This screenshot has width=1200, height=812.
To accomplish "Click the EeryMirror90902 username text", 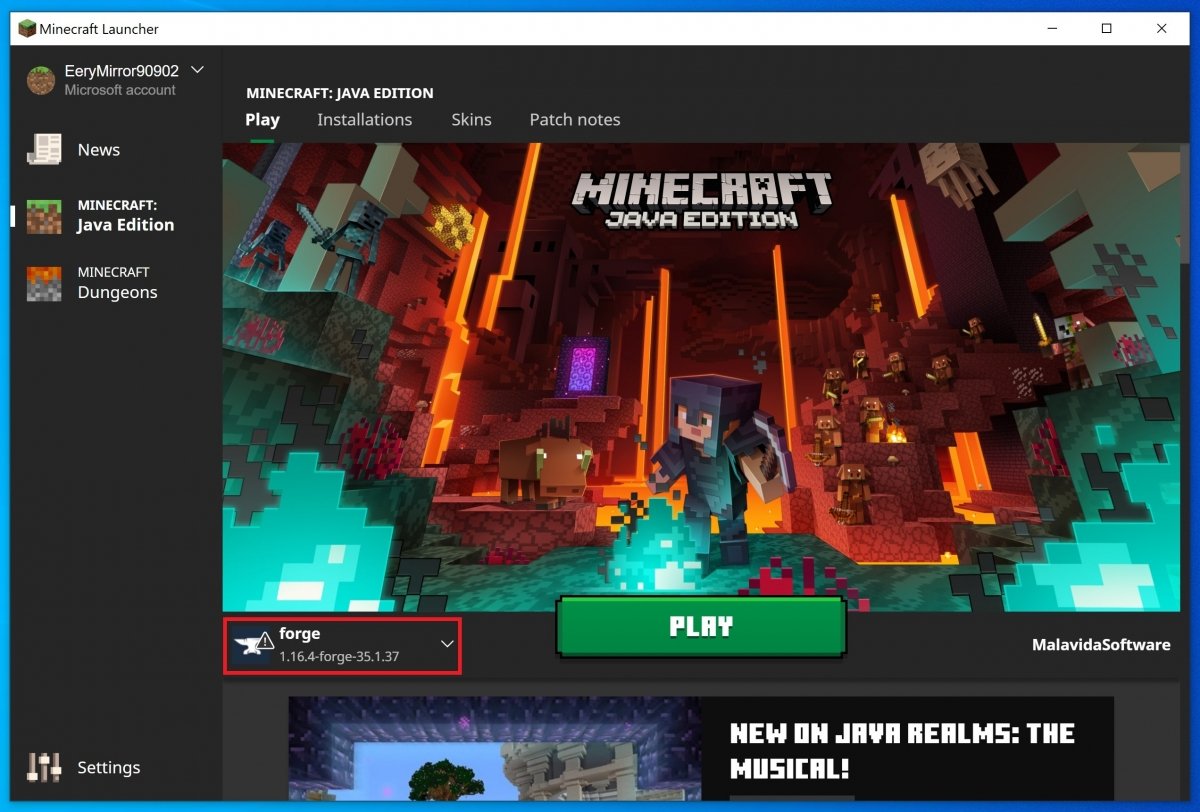I will tap(121, 71).
